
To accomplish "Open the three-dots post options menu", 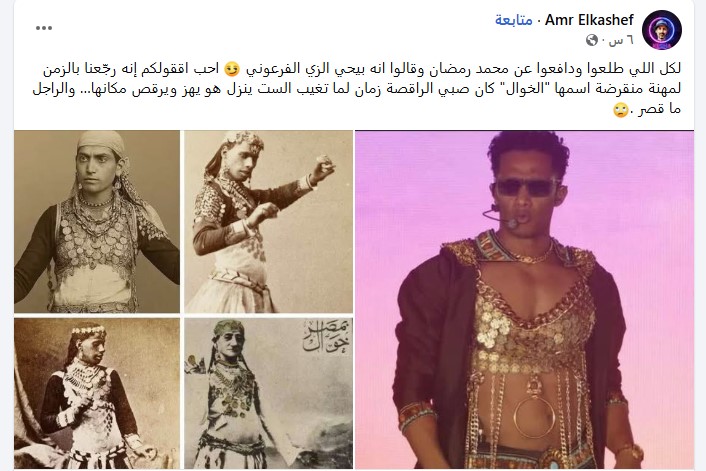I will (44, 28).
